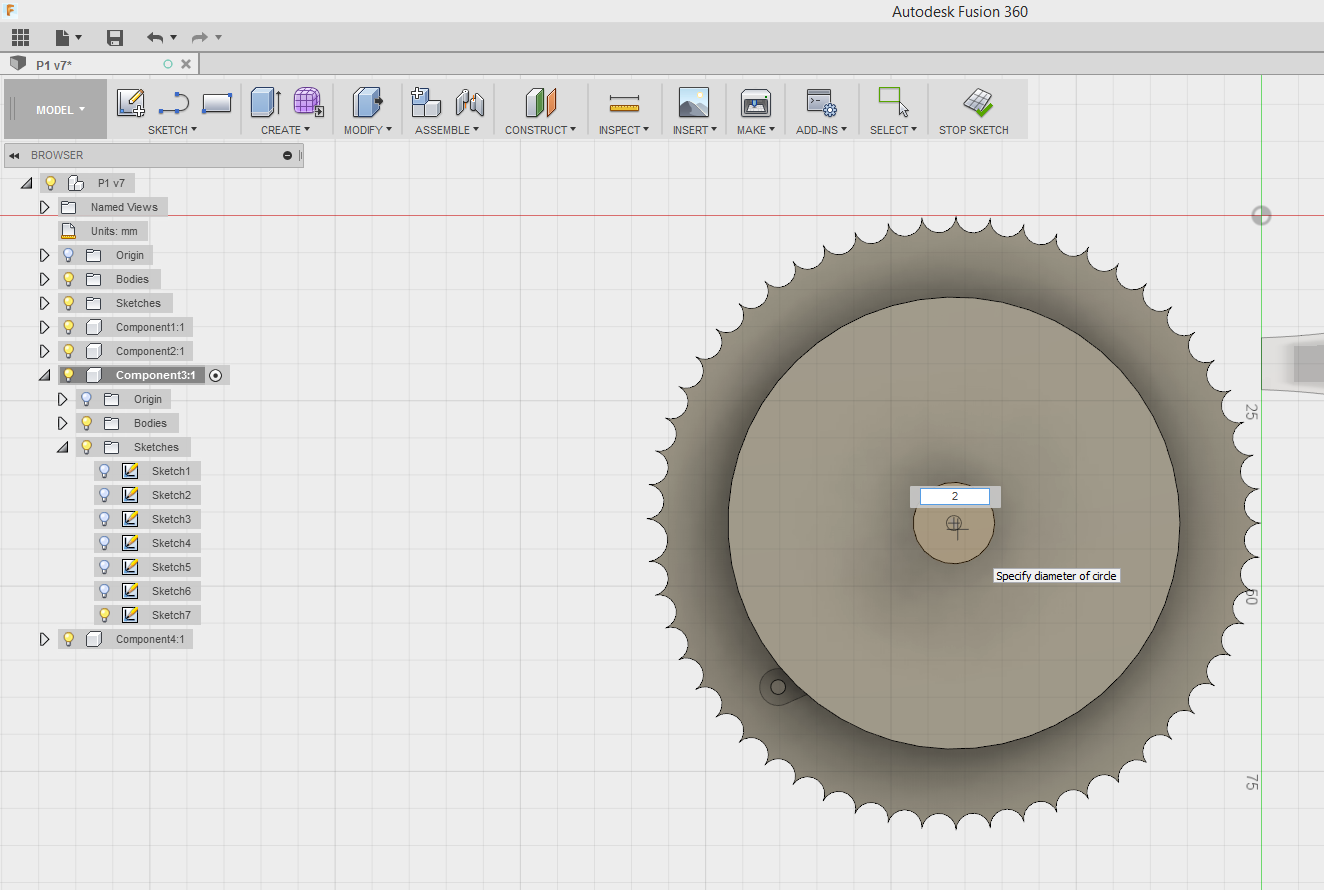Open the CONSTRUCT menu
The image size is (1324, 890).
click(x=541, y=130)
